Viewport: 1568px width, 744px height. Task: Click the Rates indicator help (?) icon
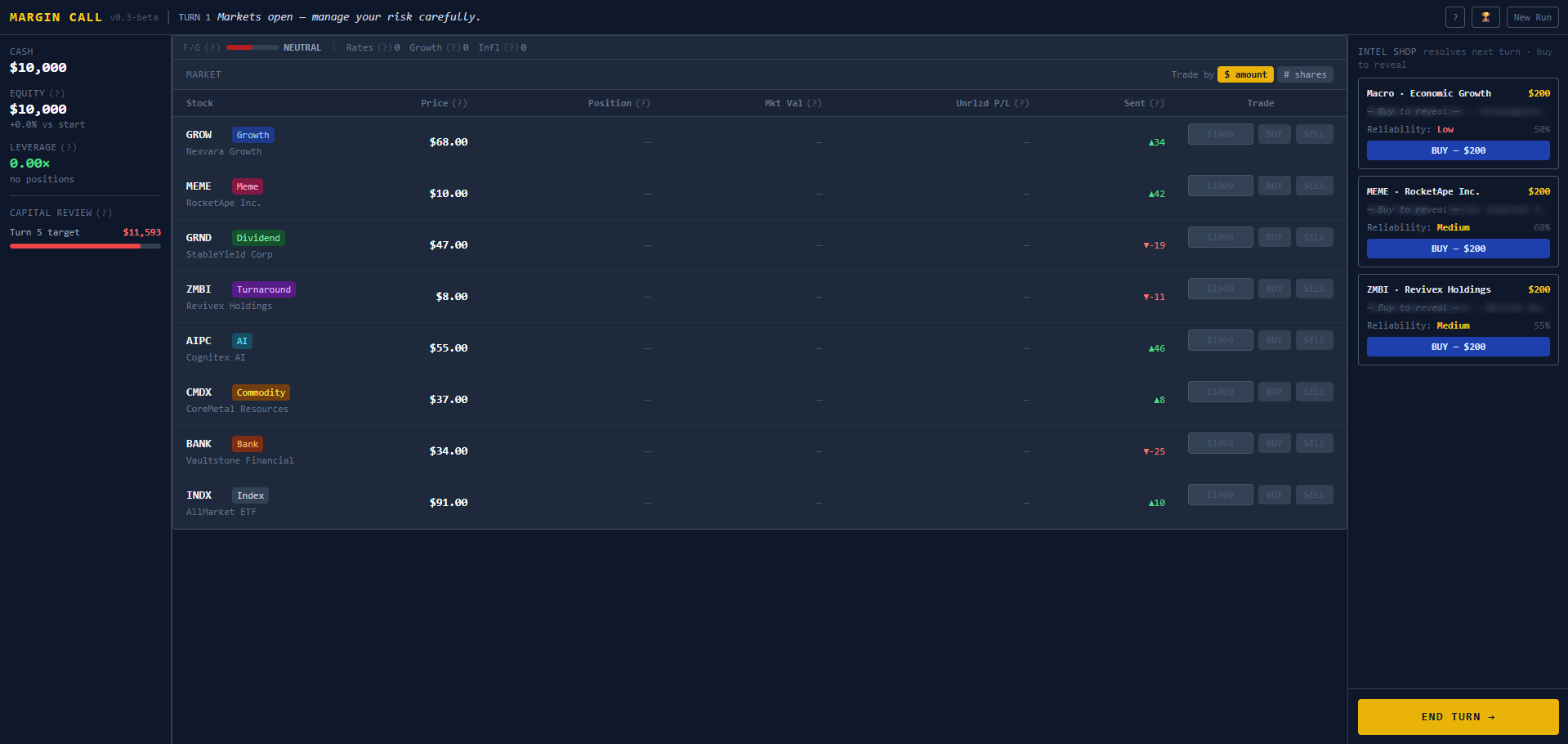point(384,47)
